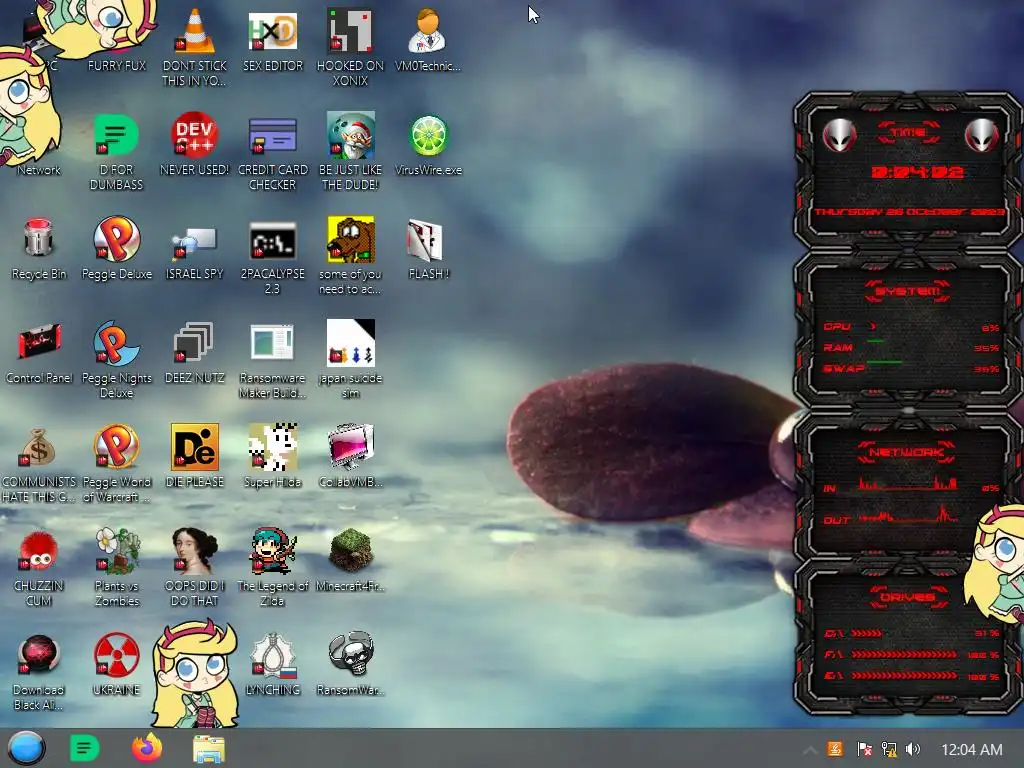Screen dimensions: 1024x768
Task: Open the Peggle World of Warcraft icon
Action: click(x=116, y=464)
